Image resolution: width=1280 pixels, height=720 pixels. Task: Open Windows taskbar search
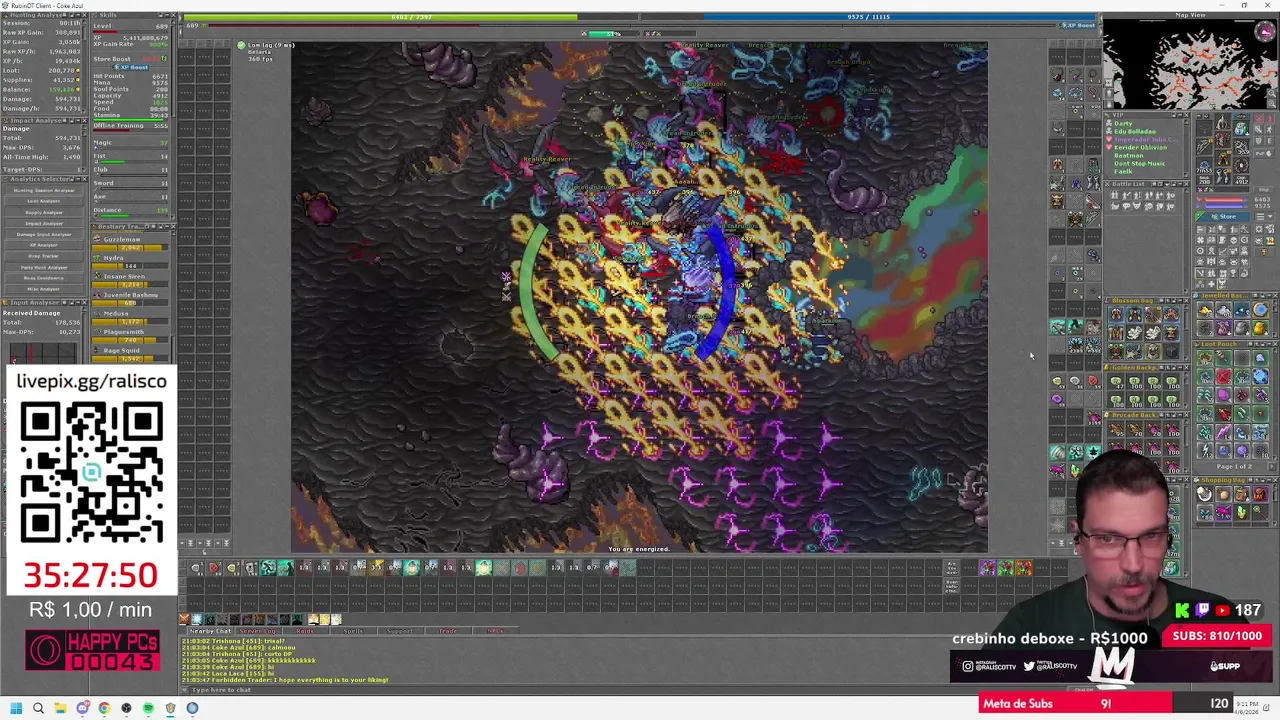point(38,708)
